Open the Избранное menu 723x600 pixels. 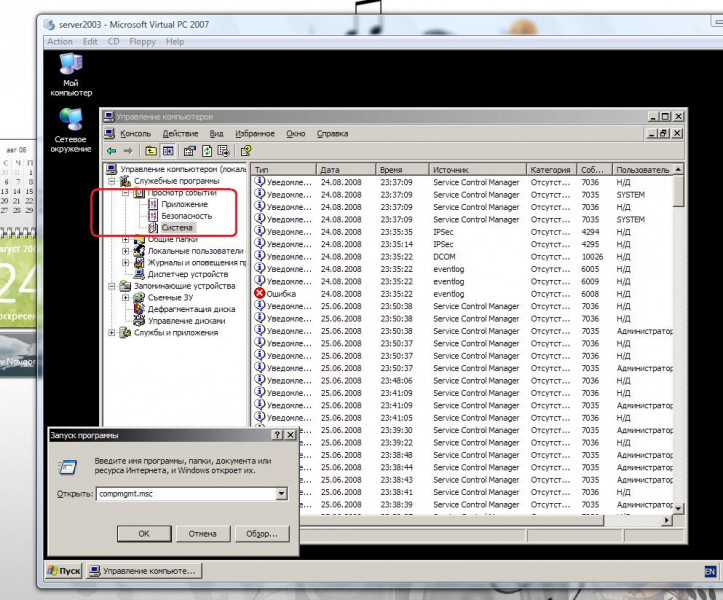coord(255,134)
